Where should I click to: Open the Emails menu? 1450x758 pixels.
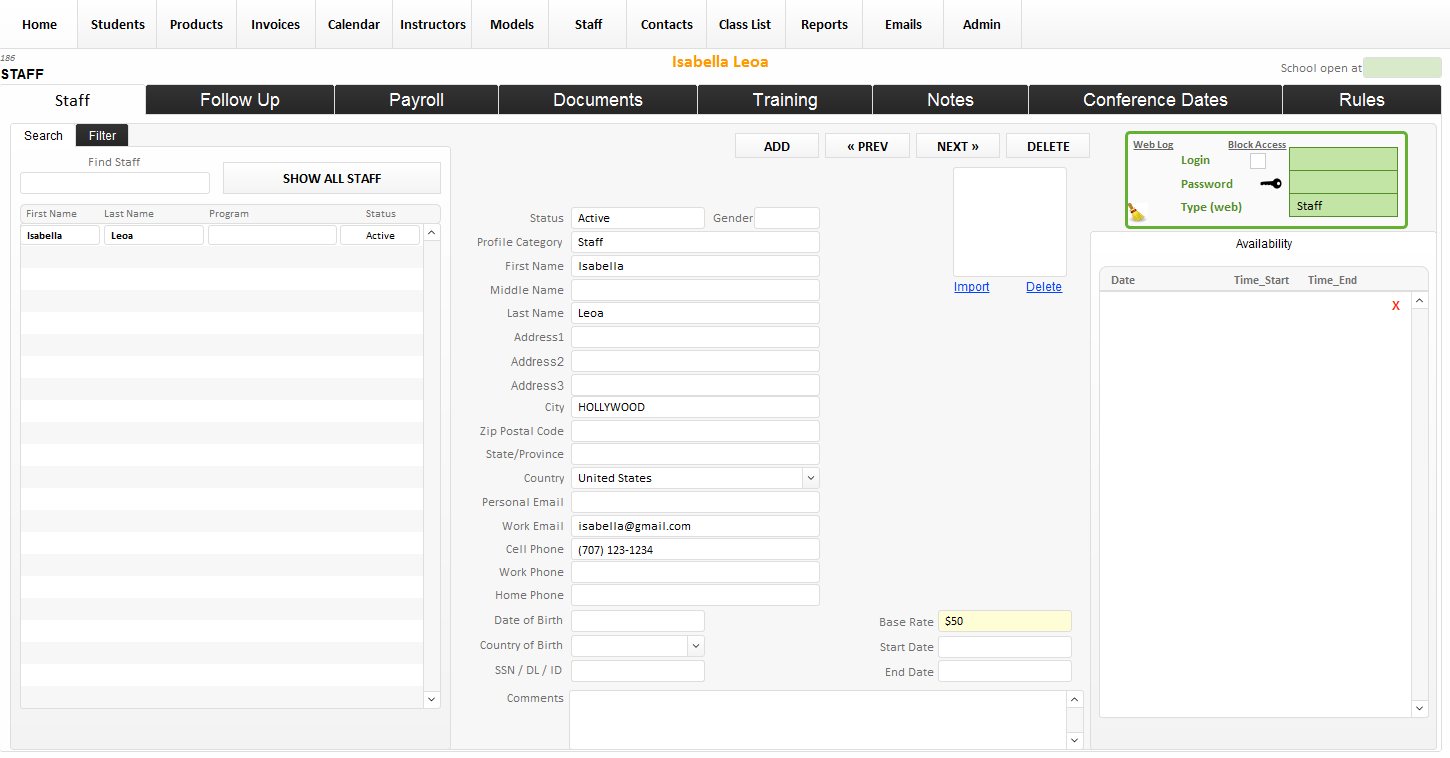903,24
